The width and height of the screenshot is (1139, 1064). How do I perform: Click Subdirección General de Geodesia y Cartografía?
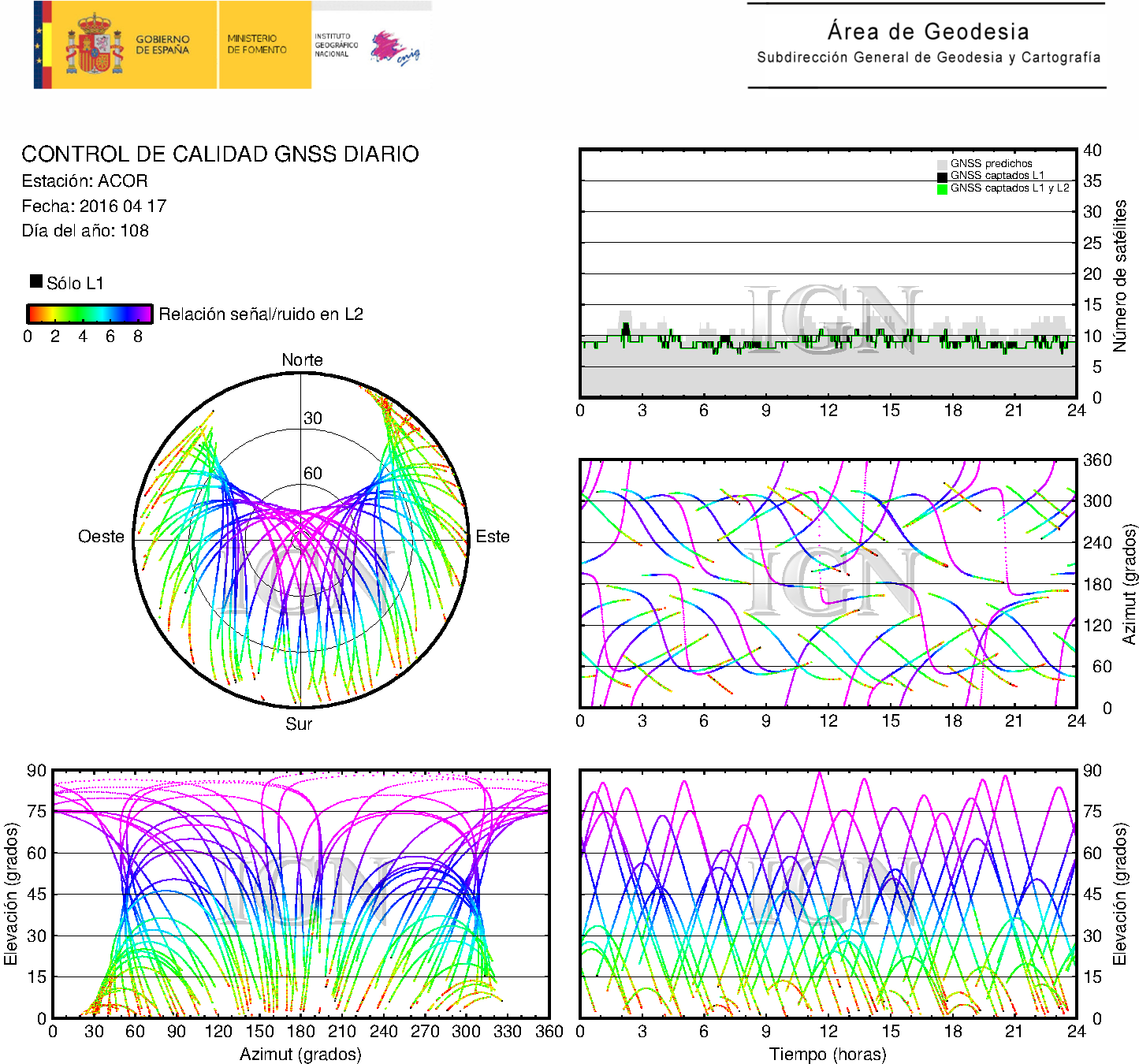pos(928,58)
